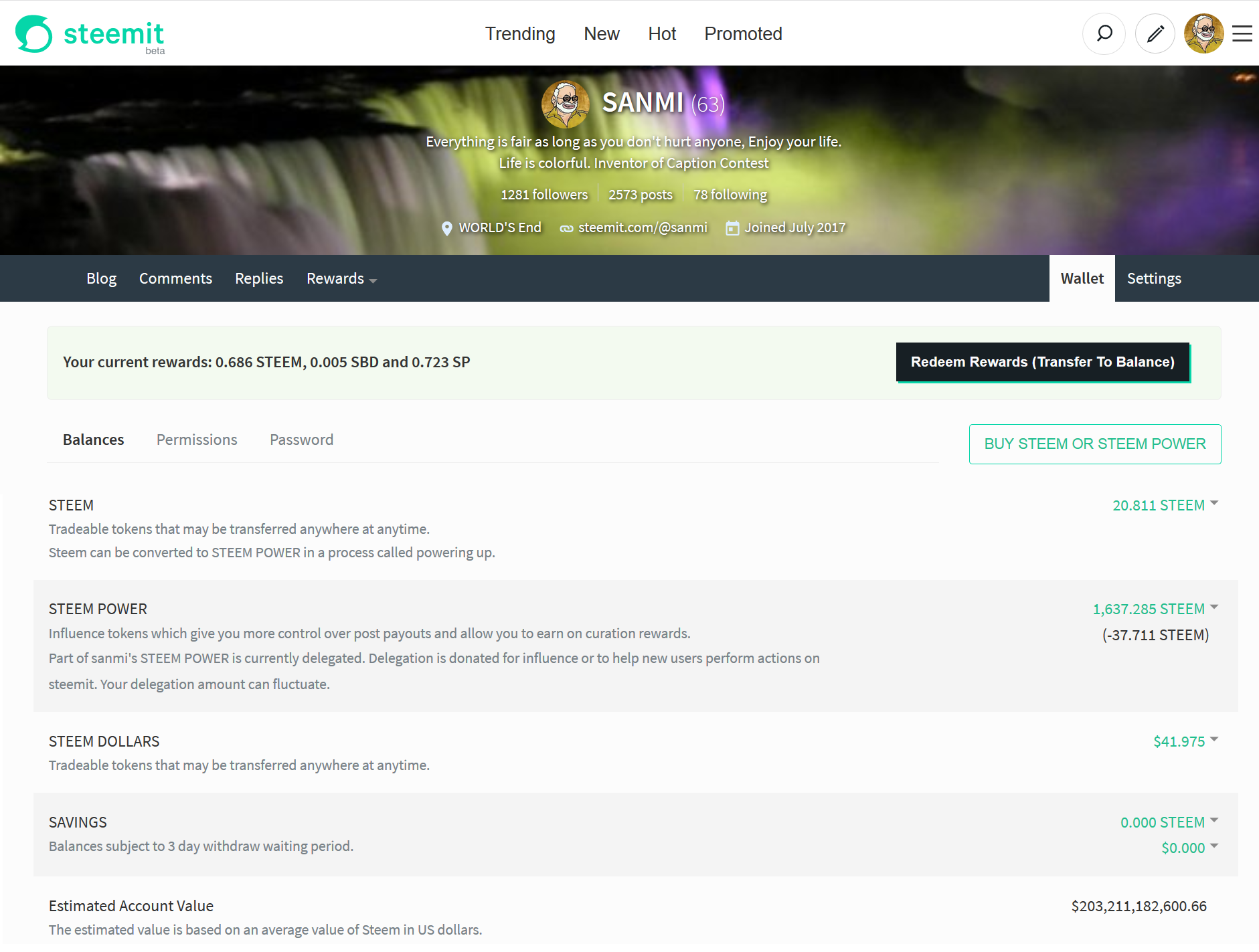Click Buy Steem or Steem Power button
The height and width of the screenshot is (952, 1259).
pos(1095,444)
